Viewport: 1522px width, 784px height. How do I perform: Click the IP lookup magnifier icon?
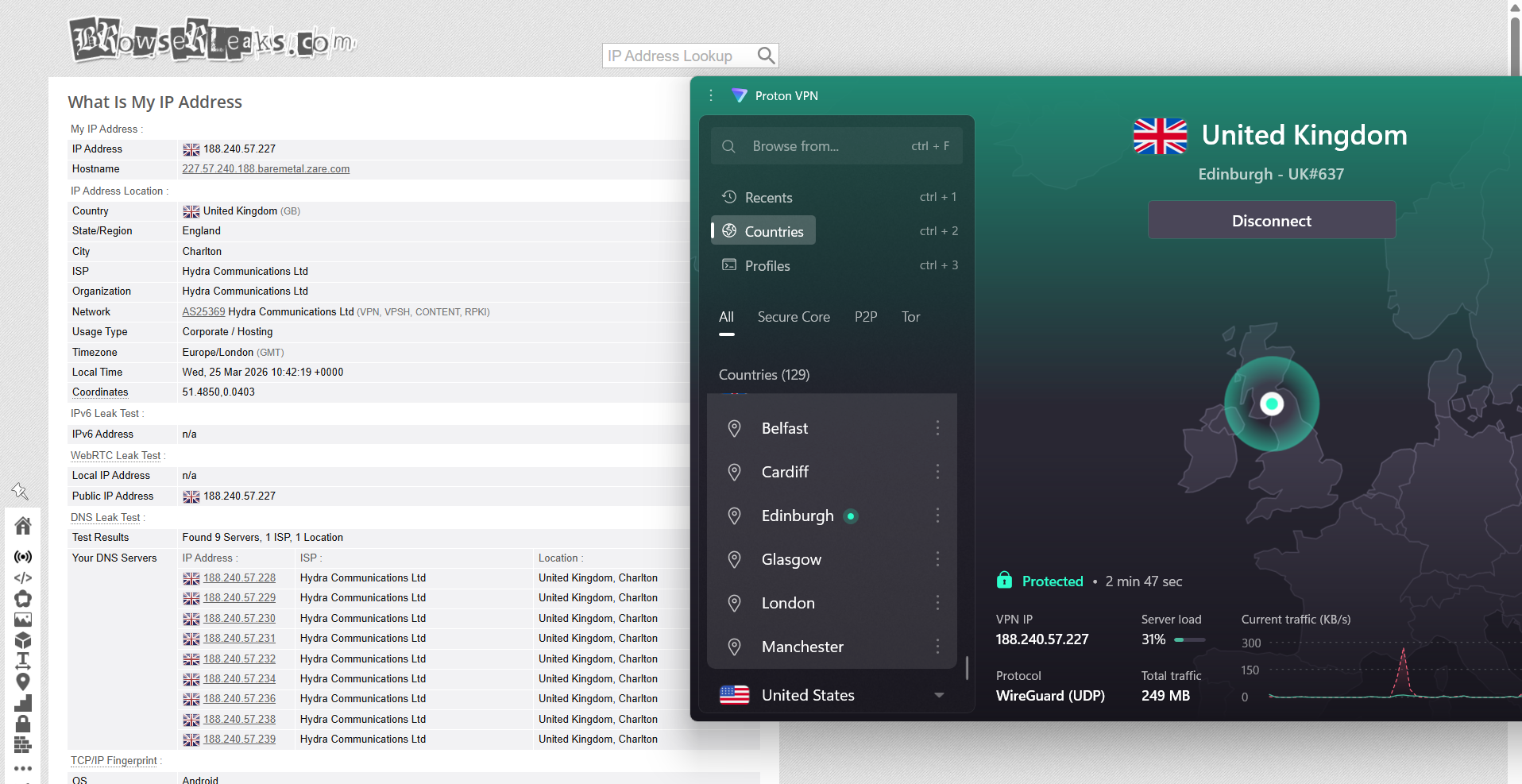pyautogui.click(x=766, y=56)
